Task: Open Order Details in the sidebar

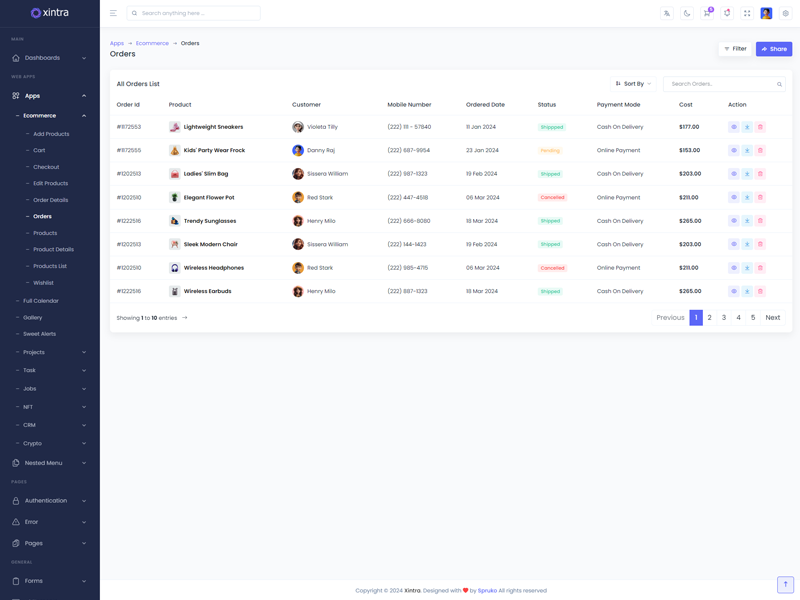Action: pyautogui.click(x=50, y=200)
